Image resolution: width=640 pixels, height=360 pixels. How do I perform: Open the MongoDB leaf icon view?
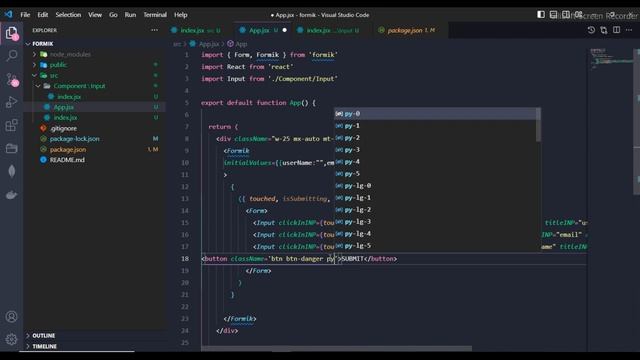(11, 171)
